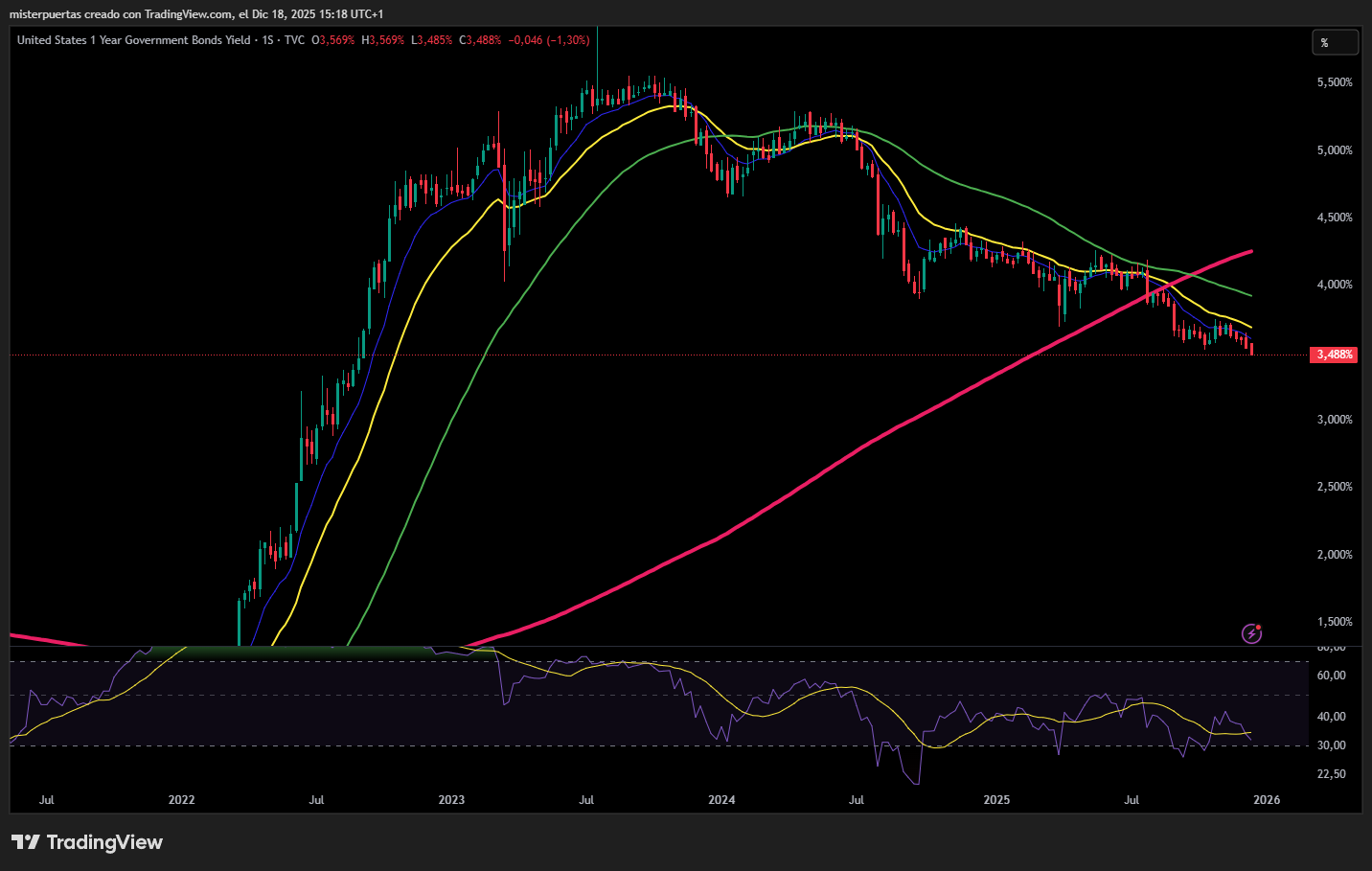Click the United States 1 Year Government Bonds Yield title
This screenshot has height=871, width=1372.
[x=133, y=40]
